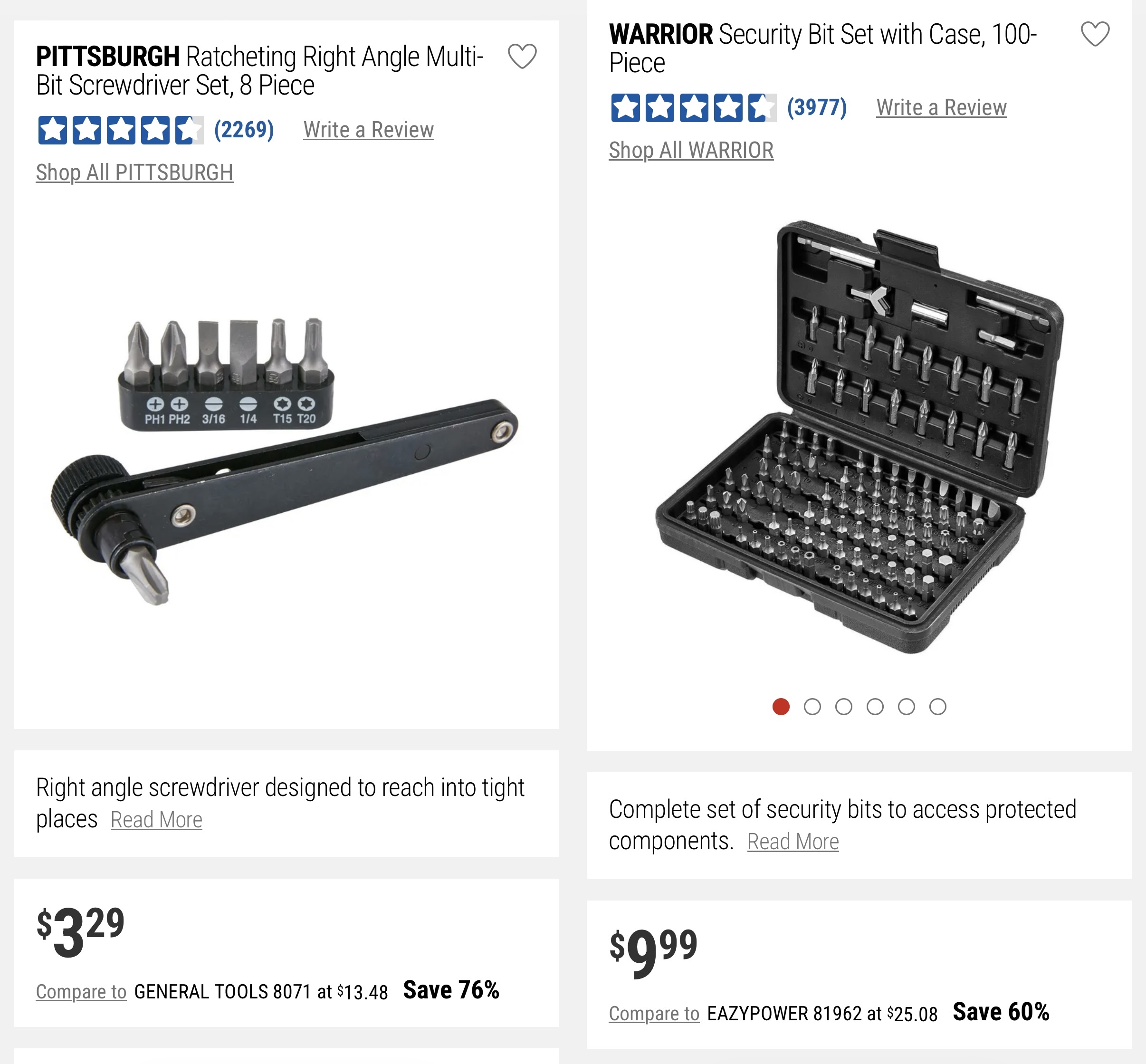The width and height of the screenshot is (1146, 1064).
Task: Open Shop All PITTSBURGH link
Action: point(134,173)
